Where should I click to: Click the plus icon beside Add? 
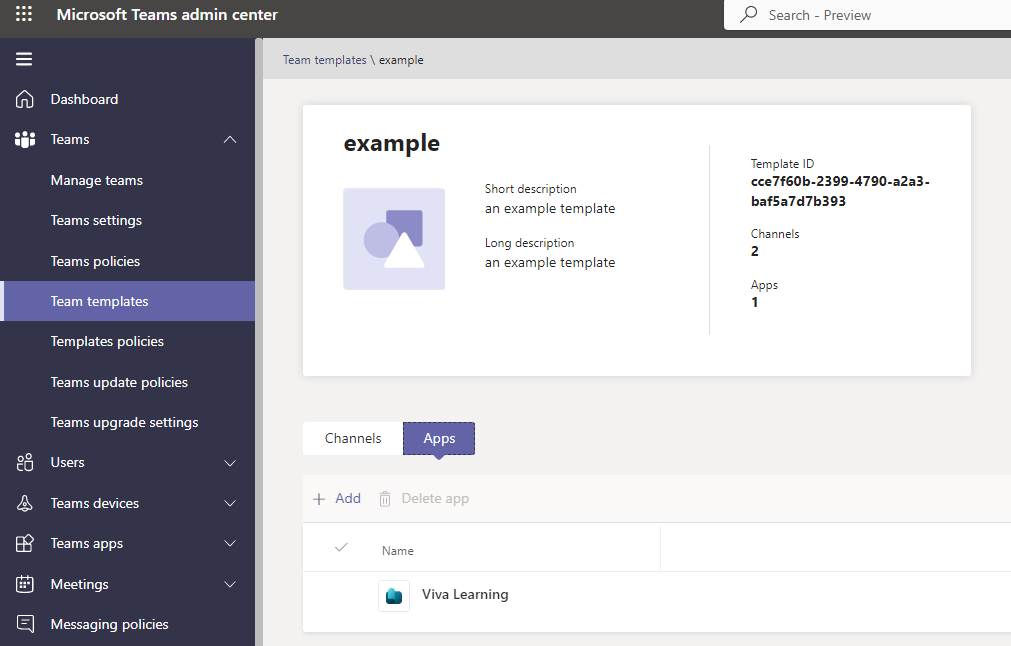point(319,498)
